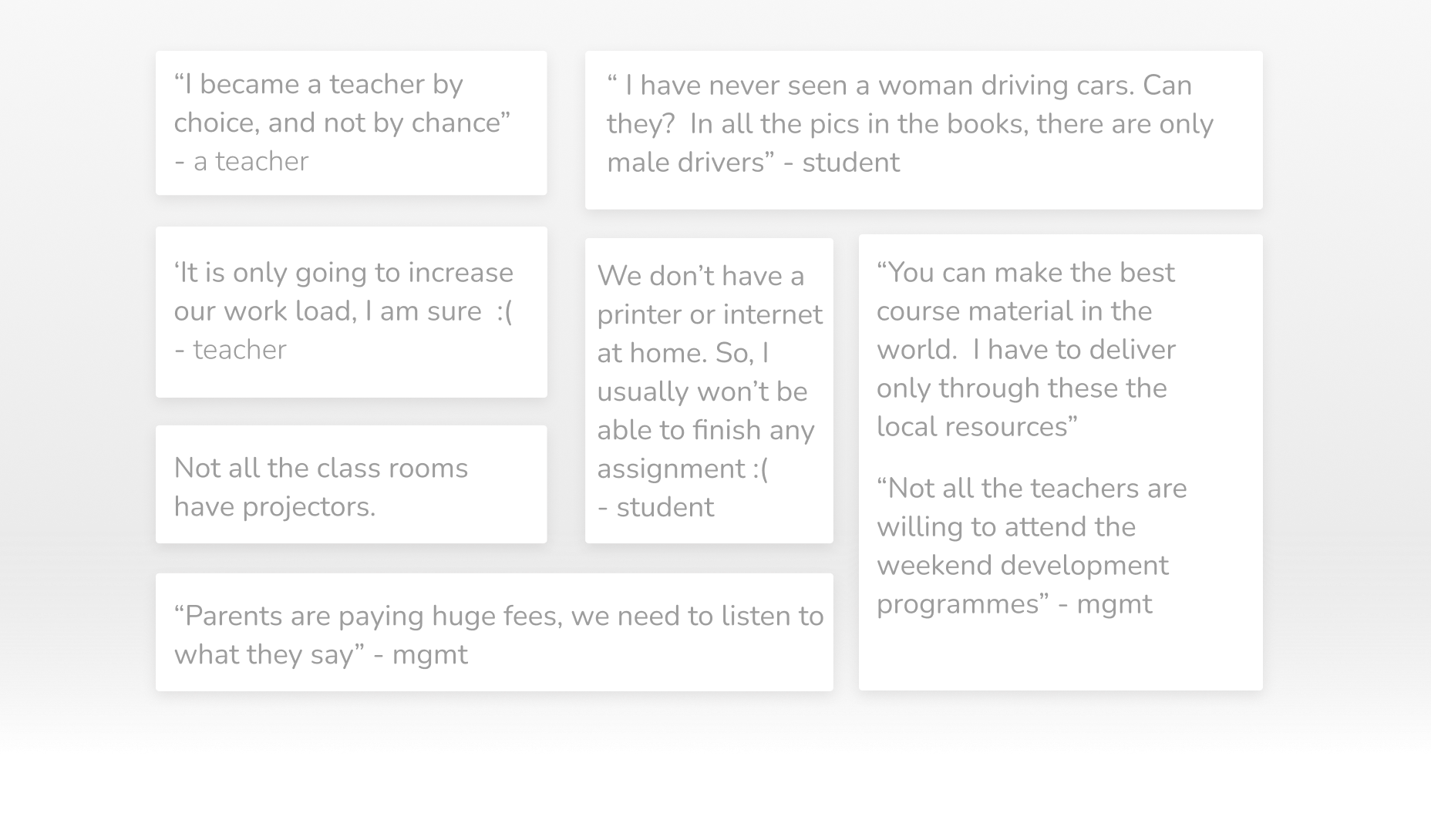Select the "- a teacher" attribution line

(x=241, y=162)
